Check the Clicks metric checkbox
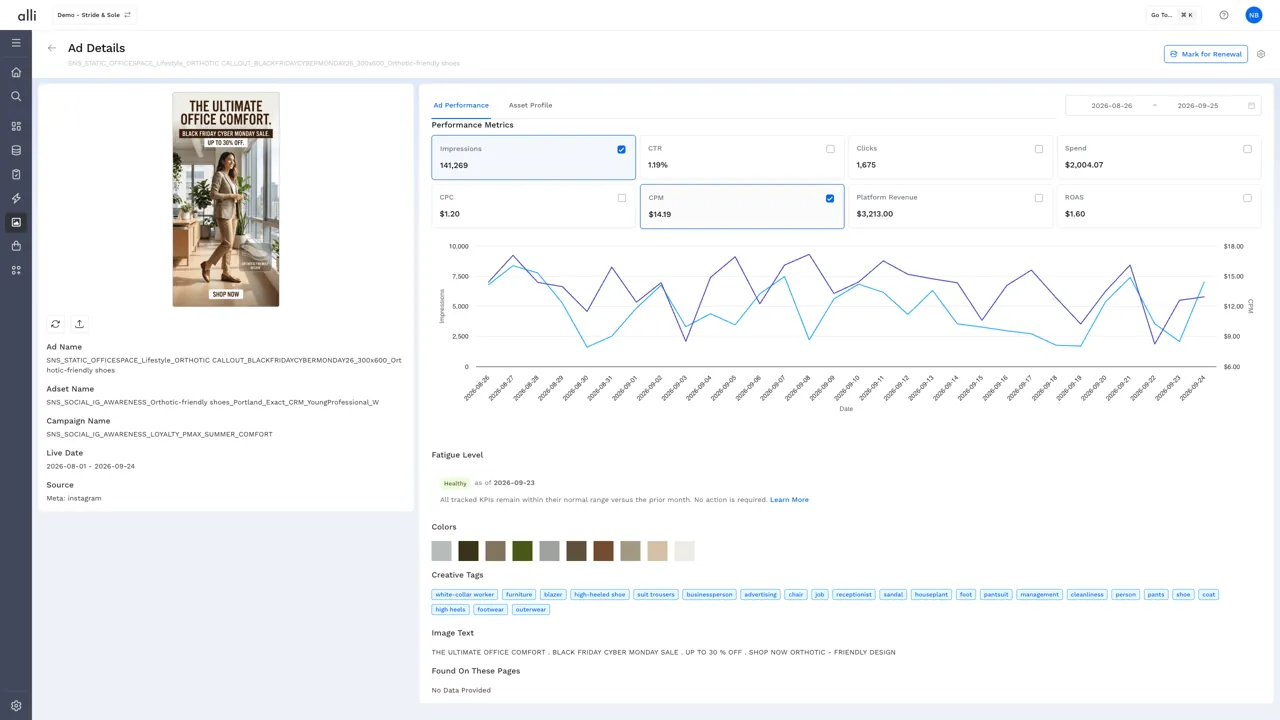 pyautogui.click(x=1038, y=149)
